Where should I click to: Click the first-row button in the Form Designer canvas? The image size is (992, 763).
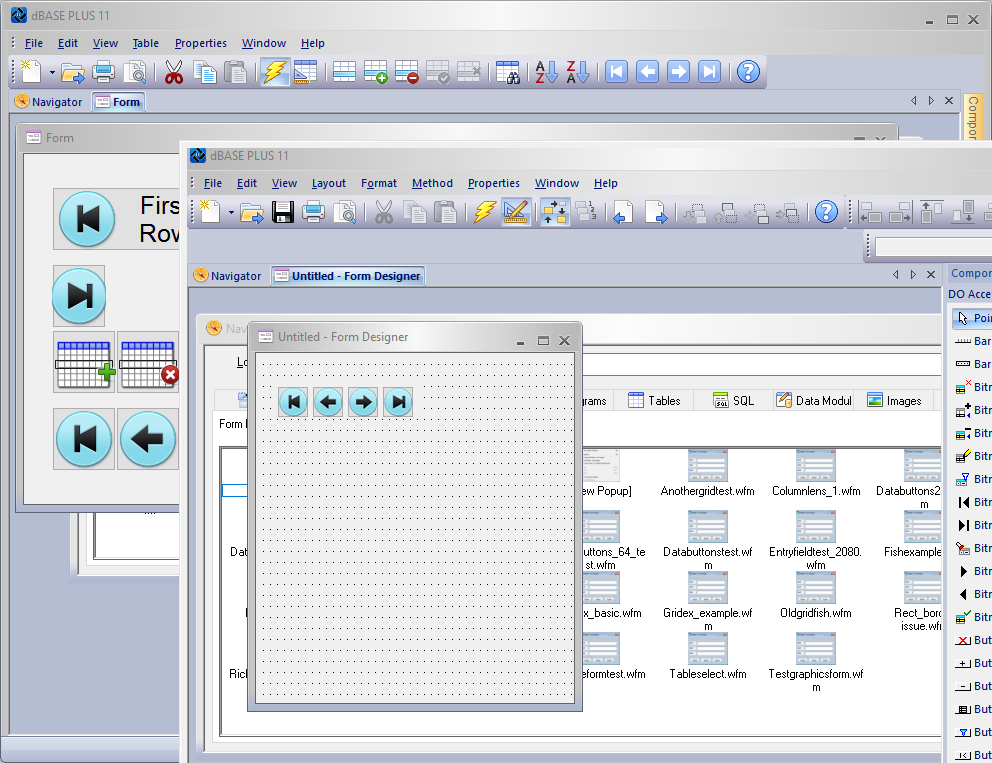pos(293,402)
